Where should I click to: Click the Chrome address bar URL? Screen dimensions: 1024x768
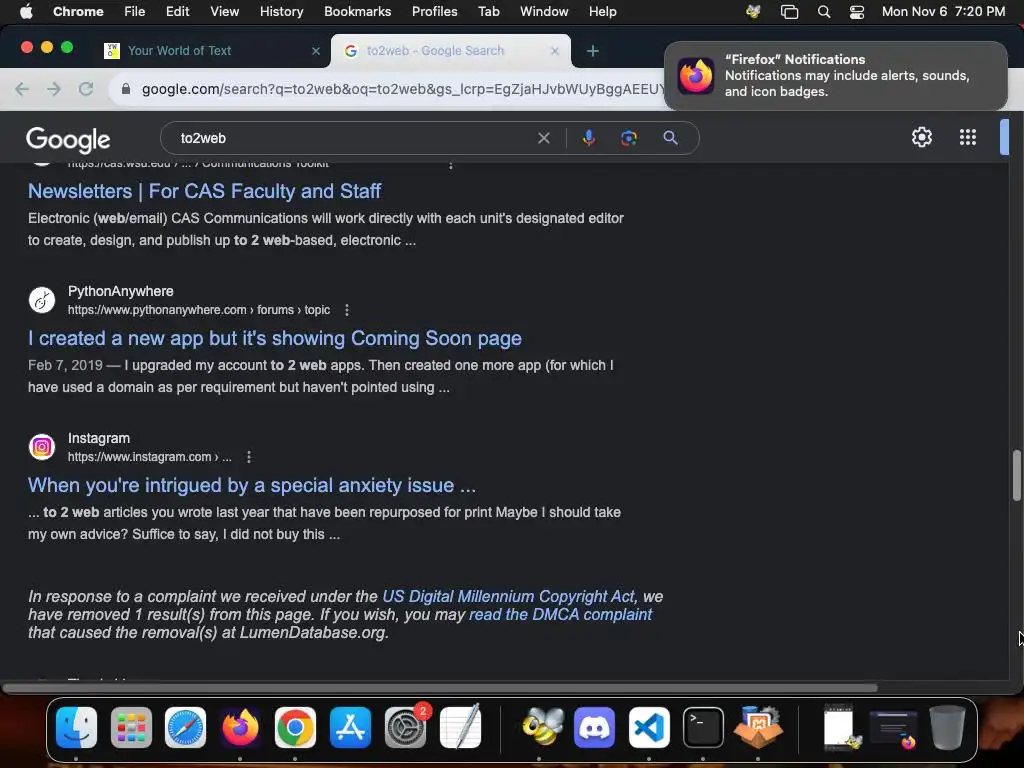(x=402, y=89)
